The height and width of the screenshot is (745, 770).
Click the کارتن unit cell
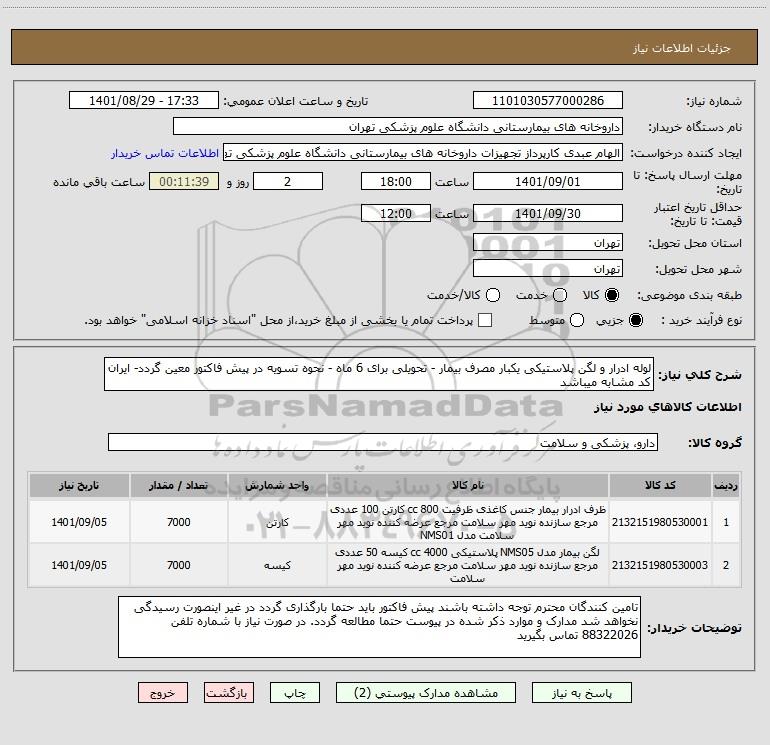click(x=277, y=523)
